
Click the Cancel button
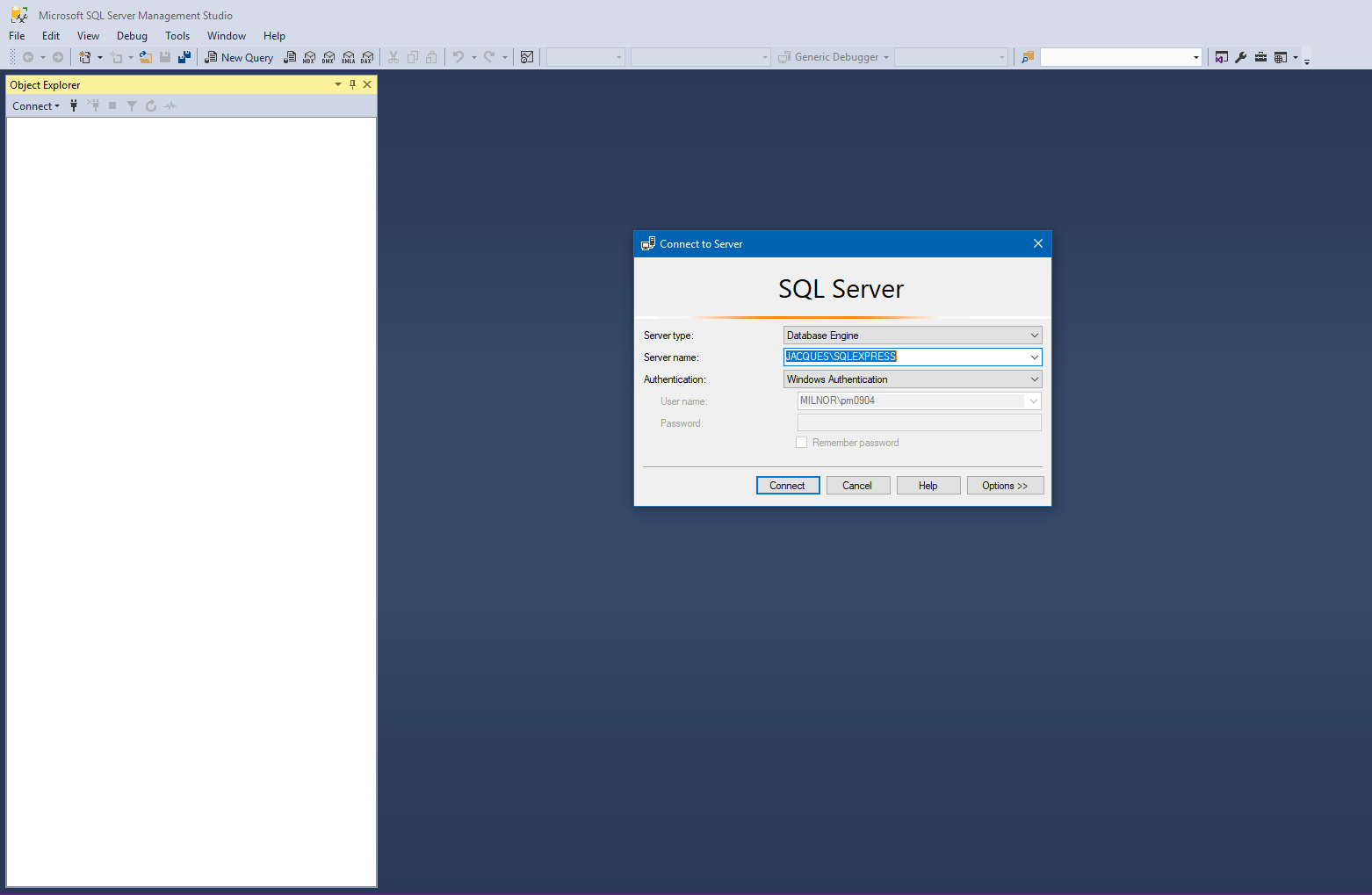[857, 486]
